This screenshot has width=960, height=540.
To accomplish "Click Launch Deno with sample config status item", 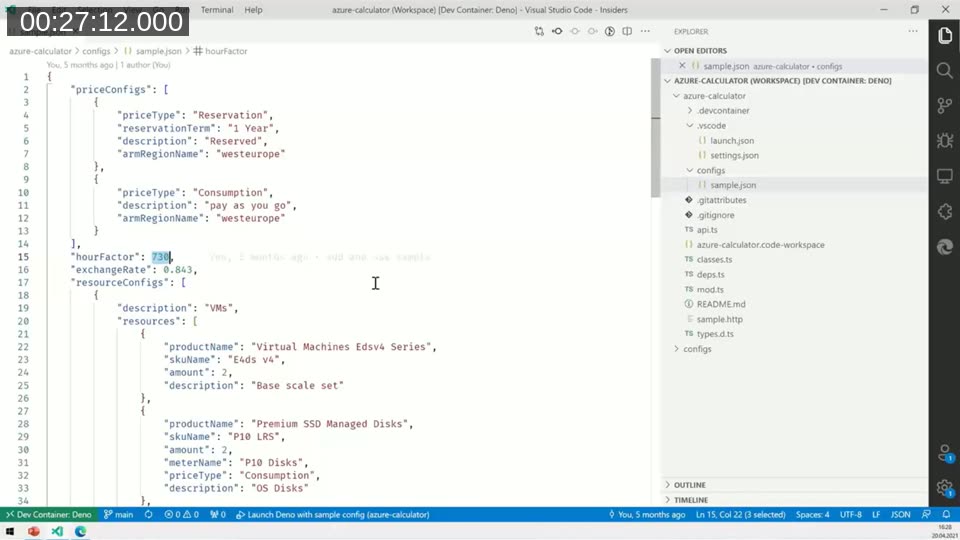I will click(x=332, y=515).
